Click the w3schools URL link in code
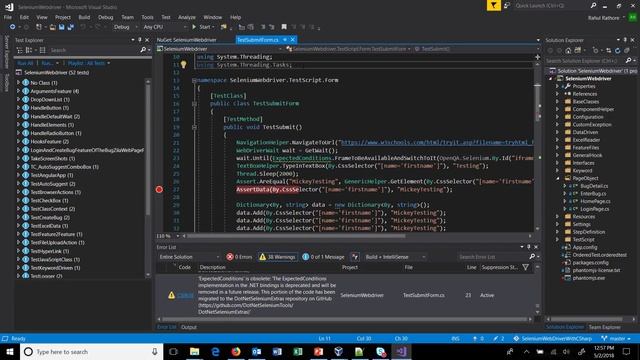 437,142
